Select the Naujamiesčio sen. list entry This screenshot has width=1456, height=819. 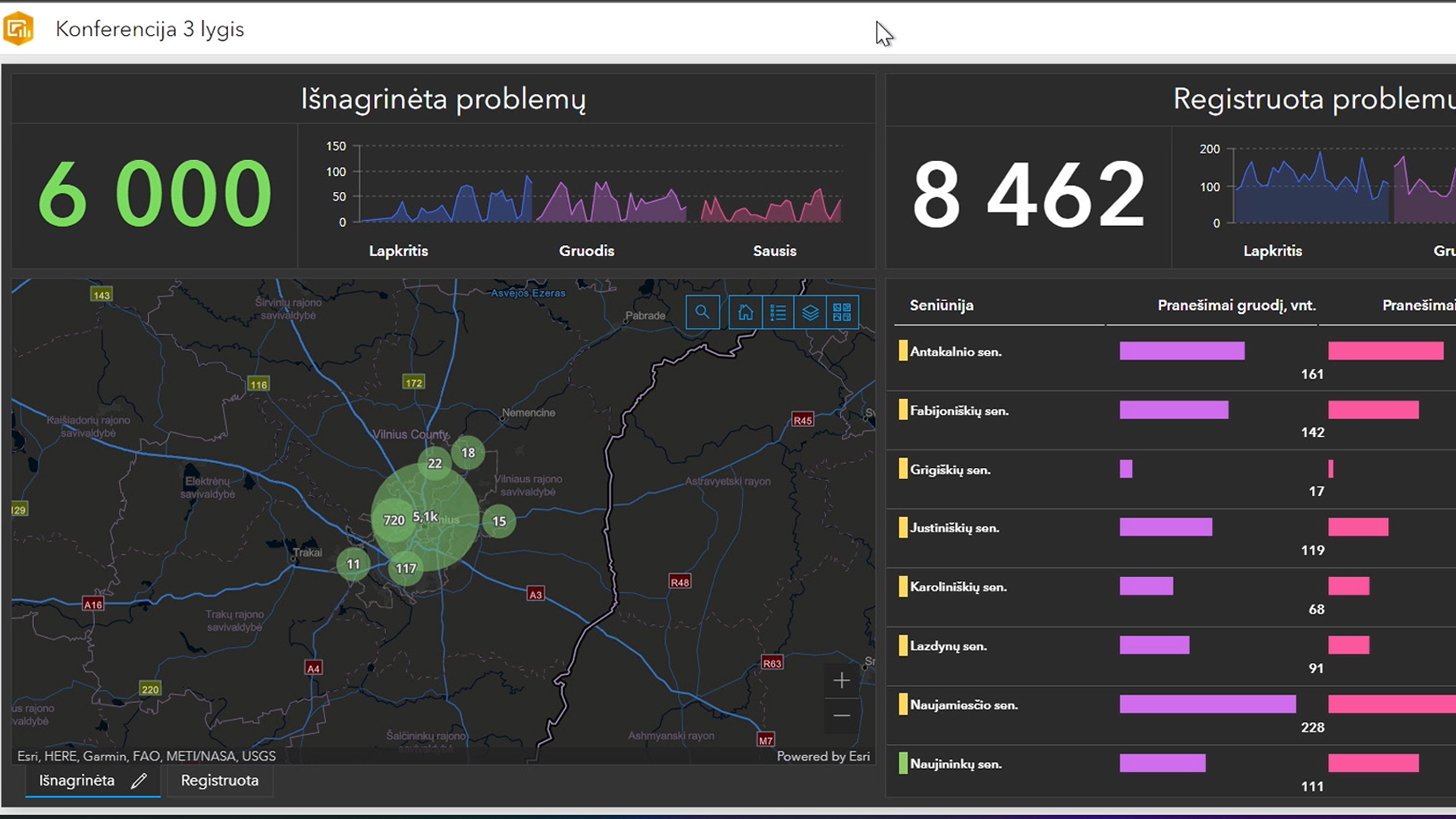tap(963, 705)
